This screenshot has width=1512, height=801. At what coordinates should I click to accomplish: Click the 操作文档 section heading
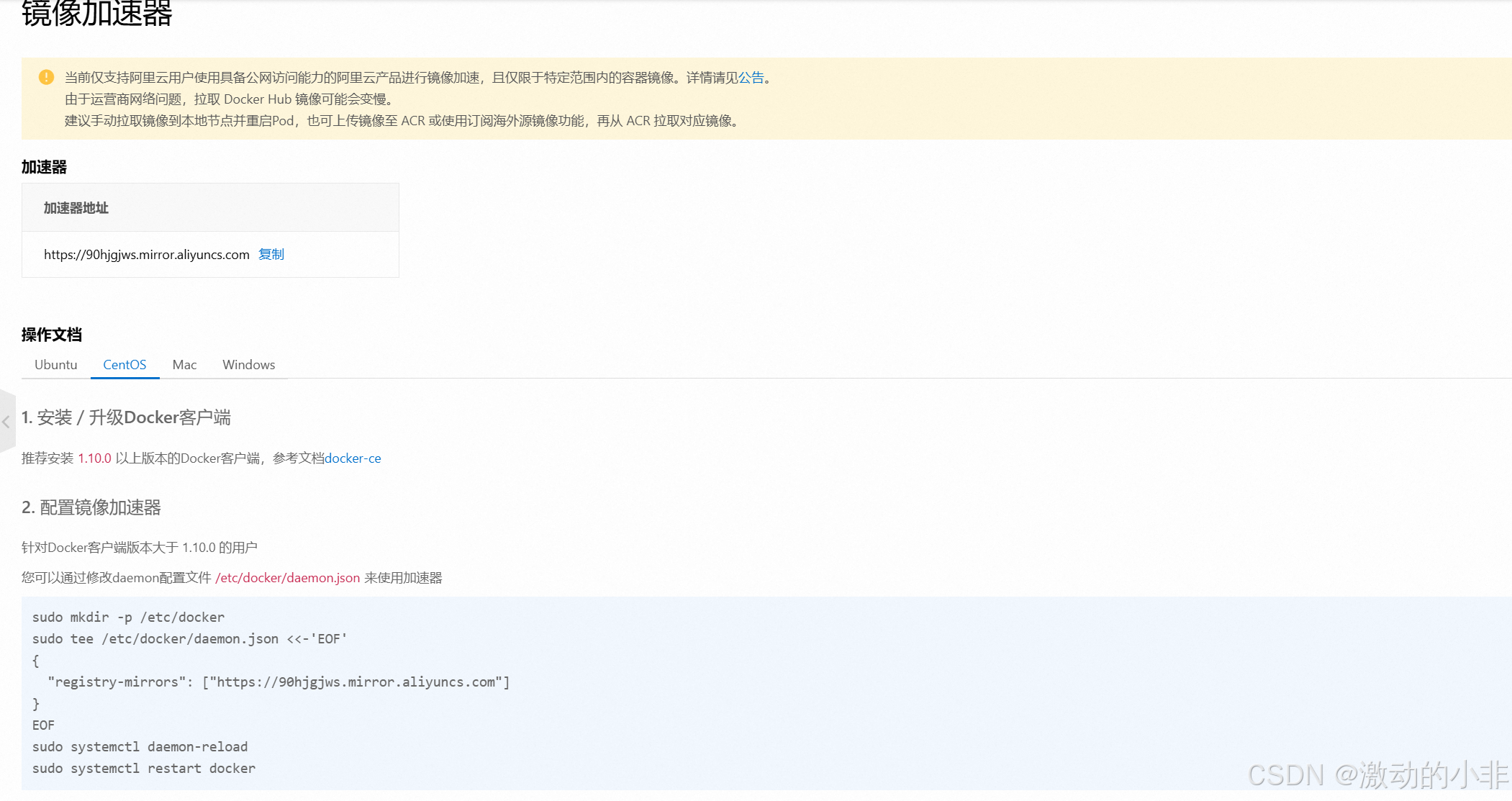tap(52, 335)
